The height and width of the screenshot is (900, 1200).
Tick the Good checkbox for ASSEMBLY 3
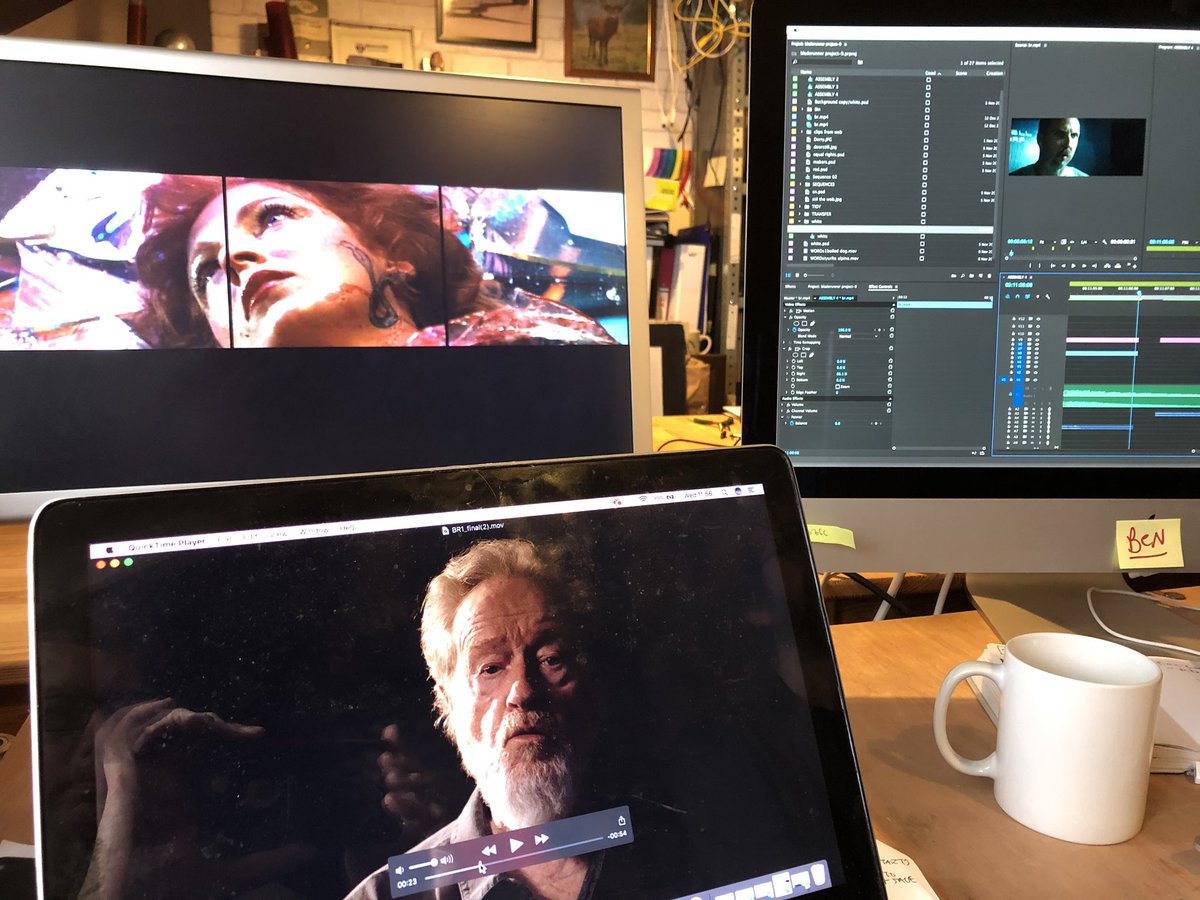(928, 86)
